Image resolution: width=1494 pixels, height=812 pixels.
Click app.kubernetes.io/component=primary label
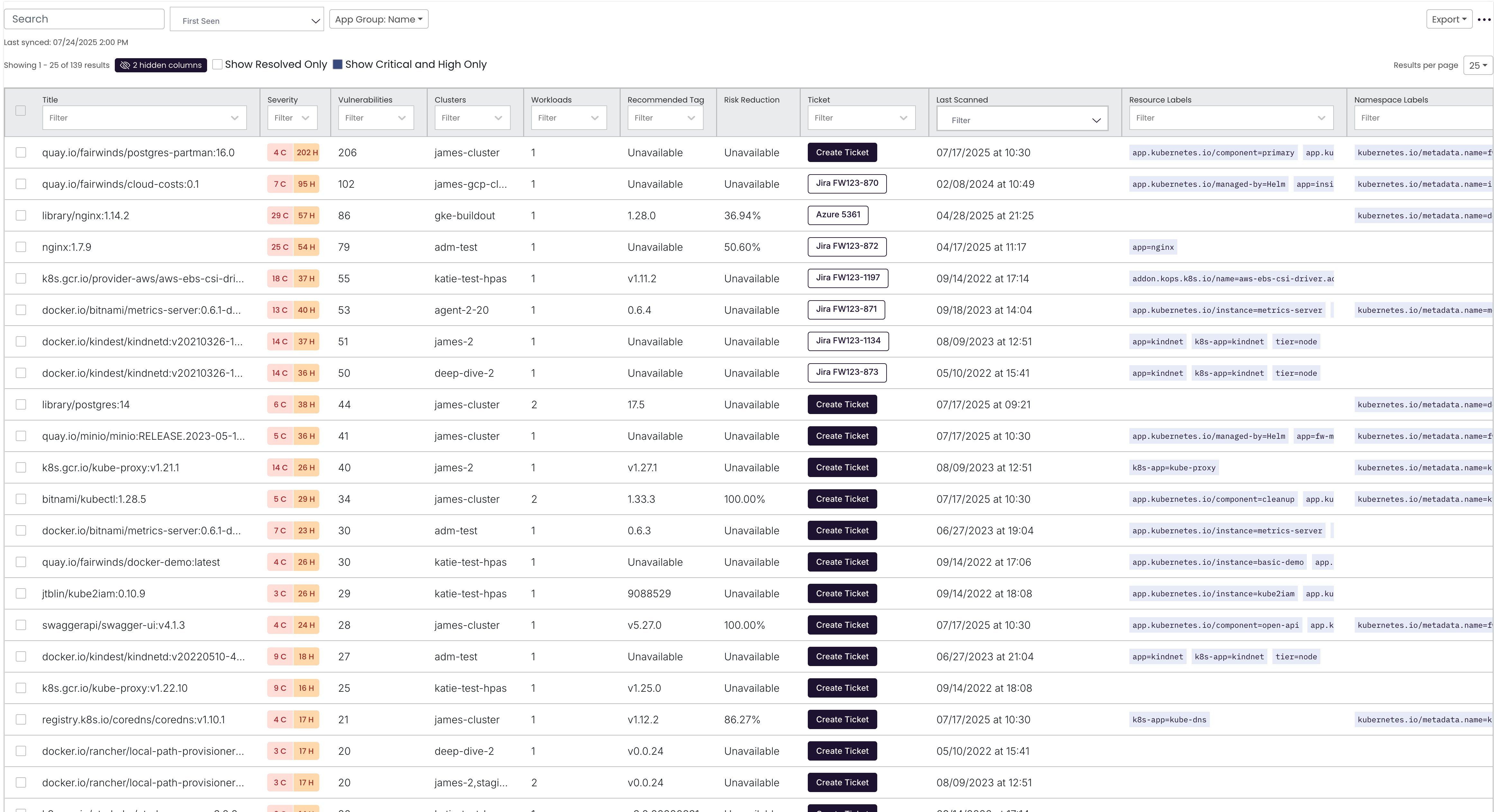pyautogui.click(x=1213, y=153)
